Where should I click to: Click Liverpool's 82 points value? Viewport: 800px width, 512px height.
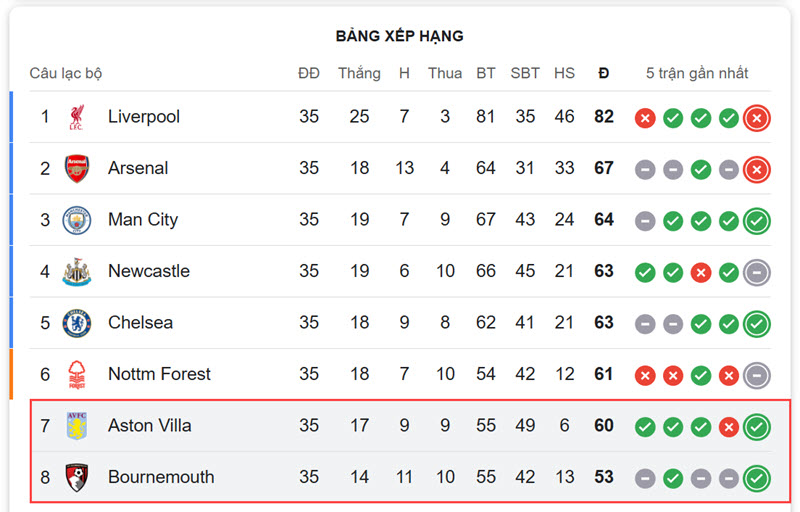click(x=604, y=117)
